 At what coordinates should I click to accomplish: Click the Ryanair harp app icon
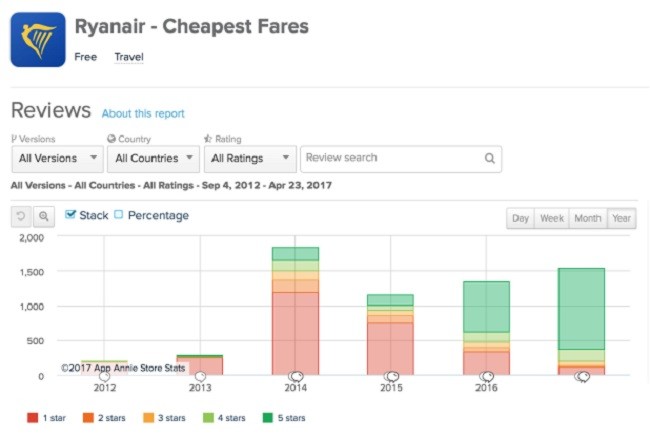(x=38, y=39)
